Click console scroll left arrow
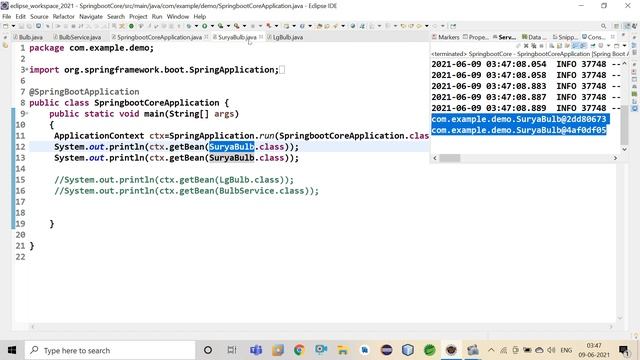 point(435,158)
